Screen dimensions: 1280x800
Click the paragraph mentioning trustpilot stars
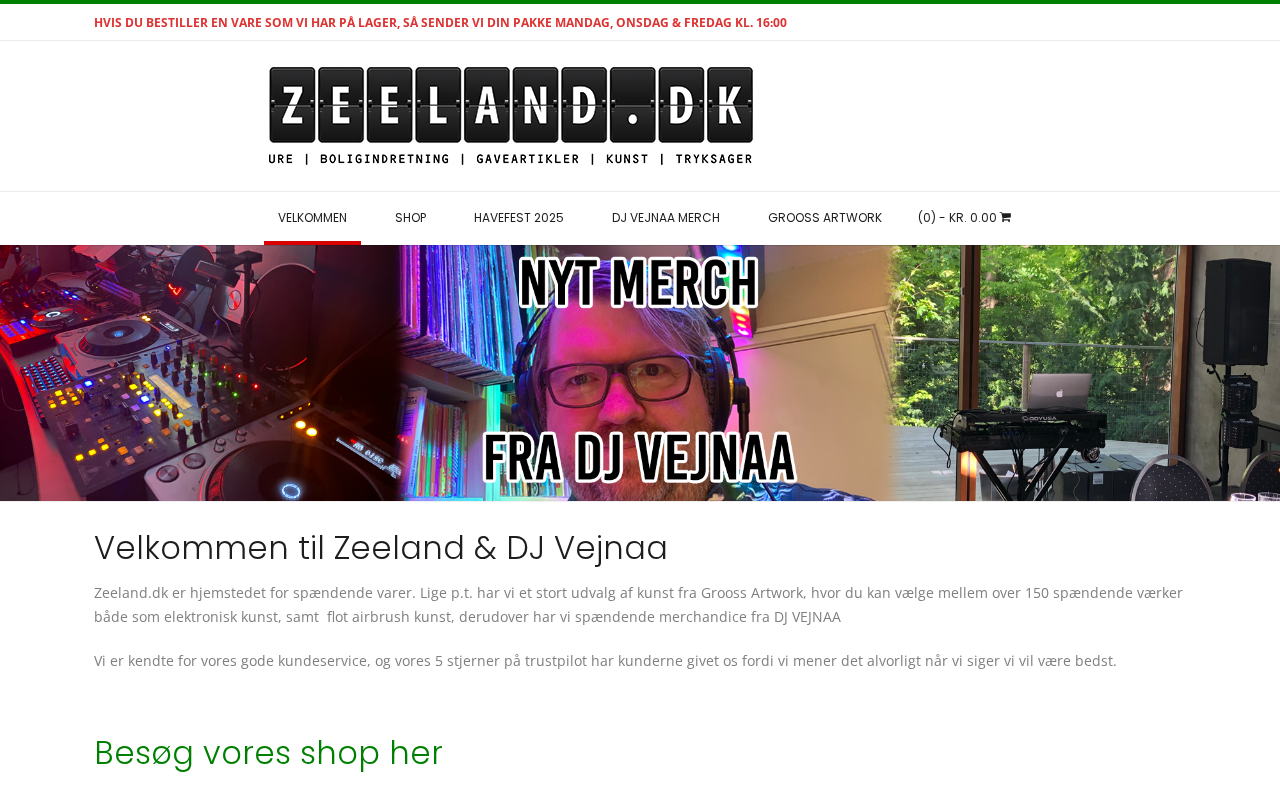coord(605,661)
